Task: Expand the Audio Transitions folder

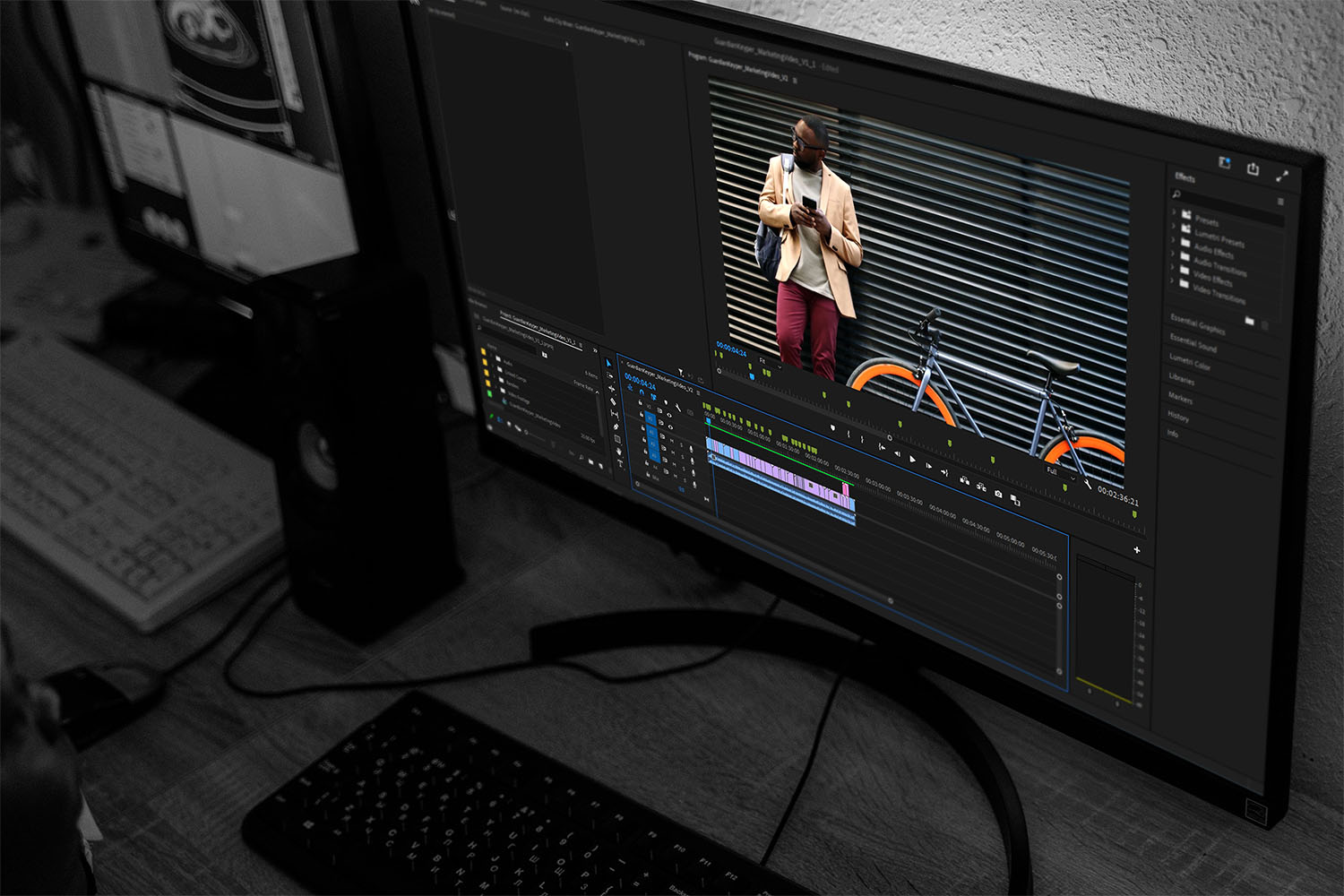Action: click(1173, 254)
